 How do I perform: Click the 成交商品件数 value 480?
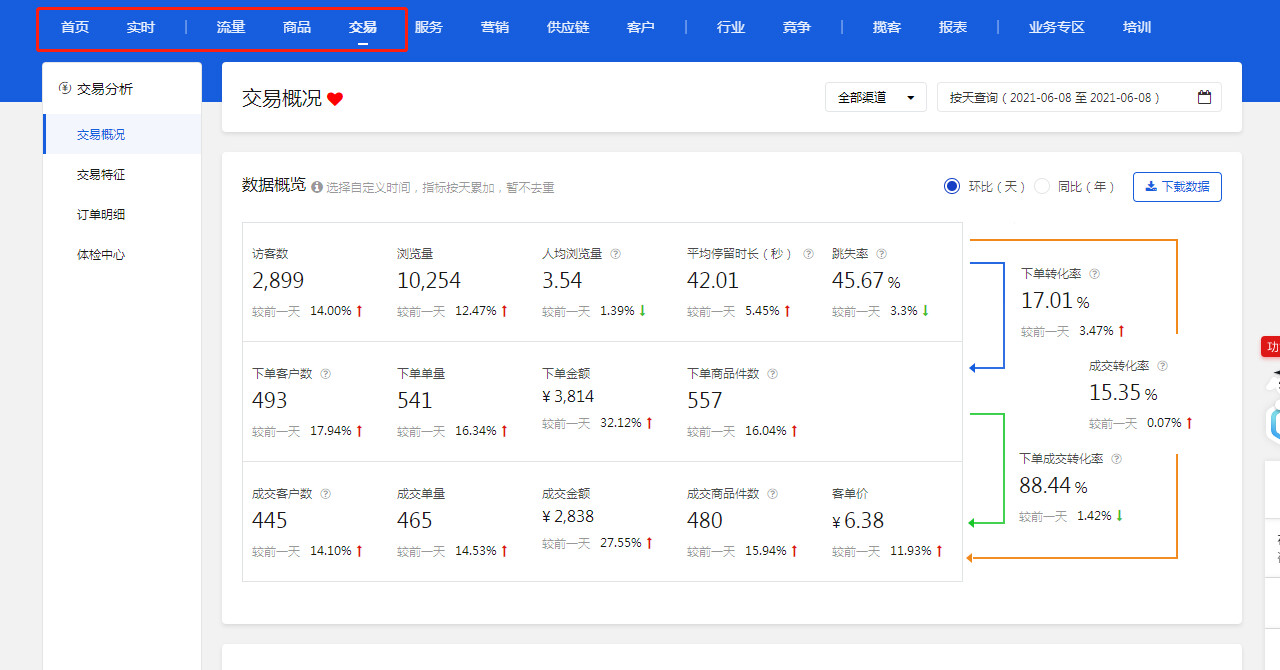[x=705, y=521]
